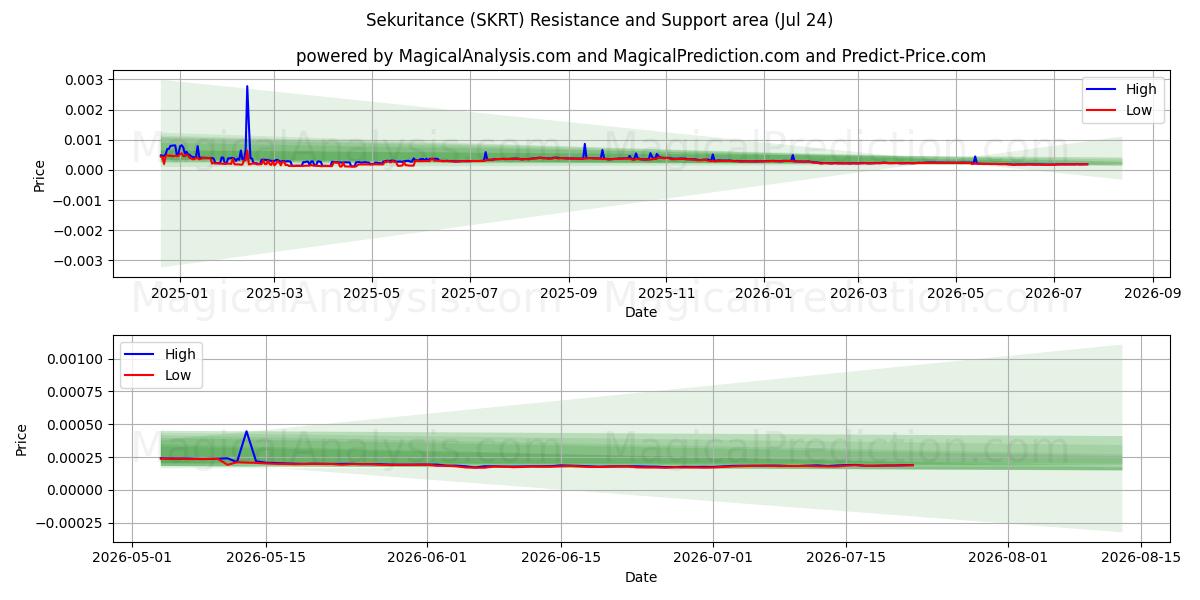The height and width of the screenshot is (600, 1200).
Task: Click the 2026-03 x-axis tick label
Action: (x=858, y=293)
